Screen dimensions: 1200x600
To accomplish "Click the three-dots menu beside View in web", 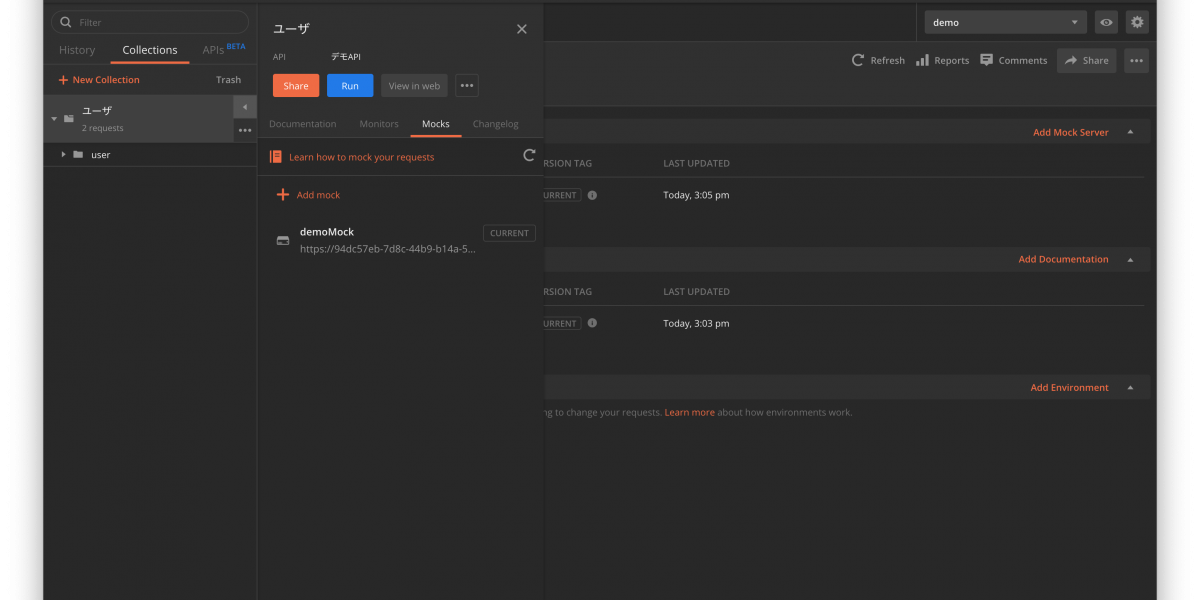I will coord(467,86).
